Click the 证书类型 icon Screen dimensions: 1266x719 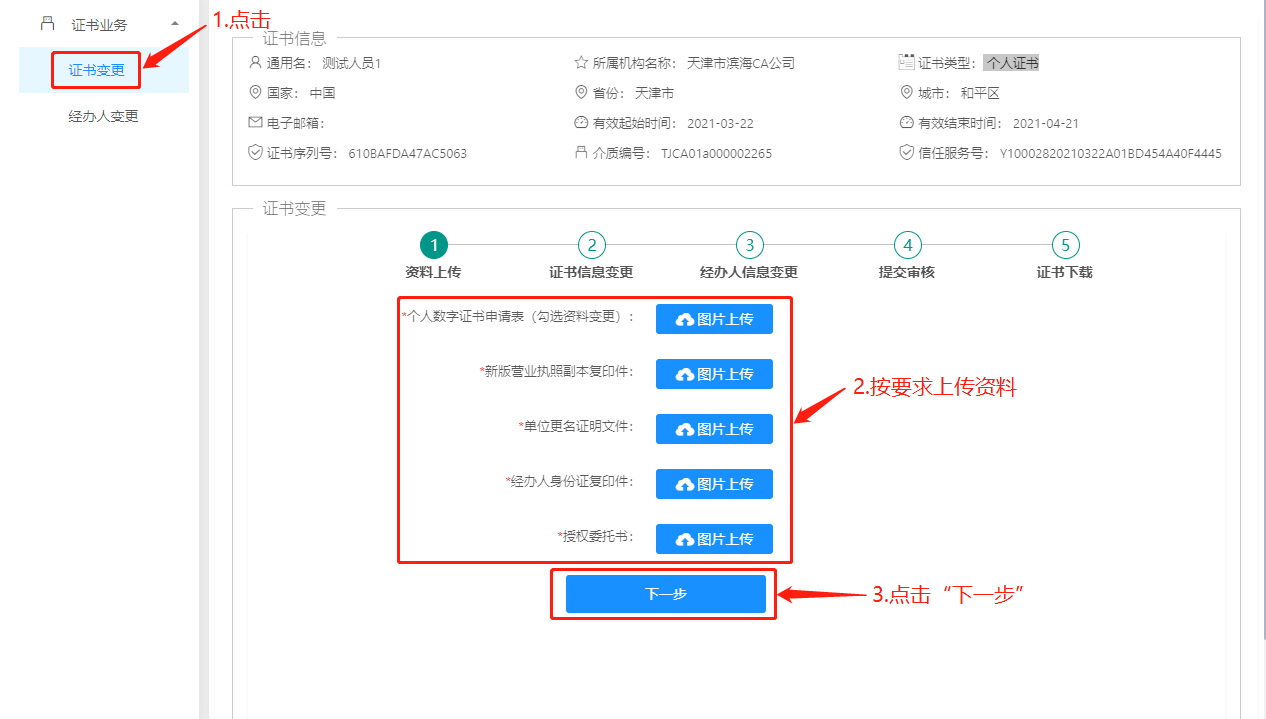click(907, 62)
